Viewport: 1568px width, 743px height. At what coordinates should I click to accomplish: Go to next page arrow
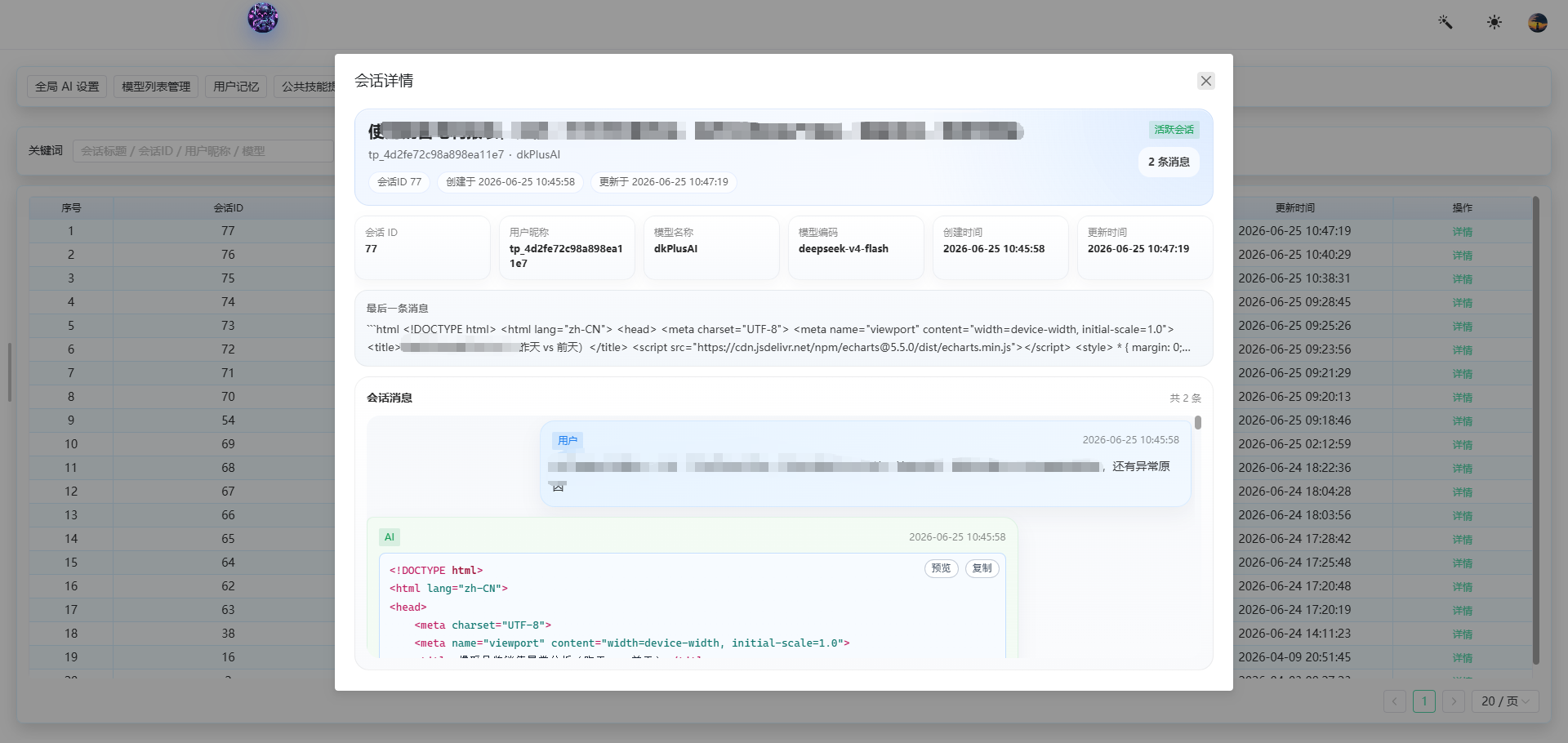(x=1454, y=701)
